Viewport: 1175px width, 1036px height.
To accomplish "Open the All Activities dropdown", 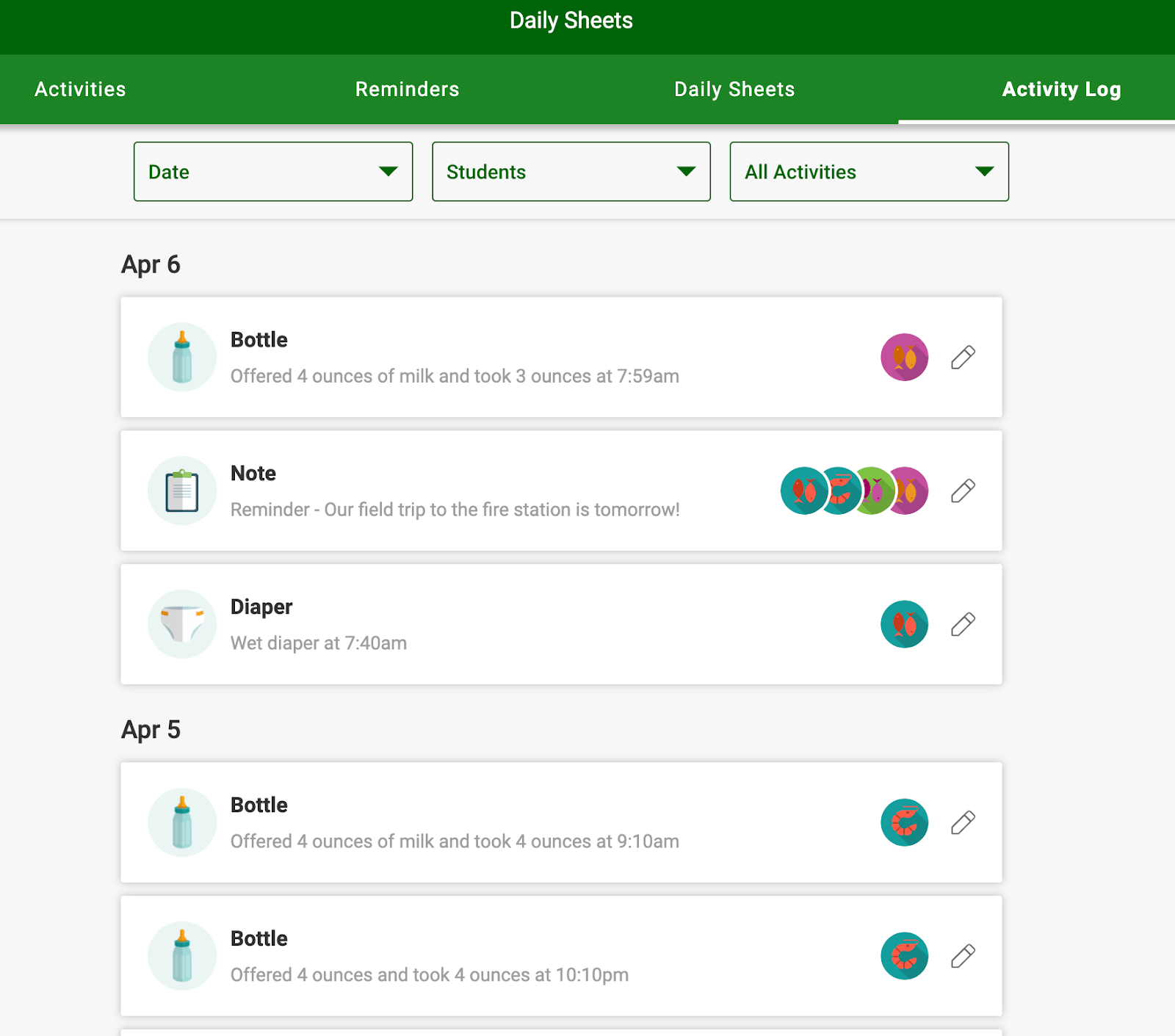I will (x=869, y=172).
